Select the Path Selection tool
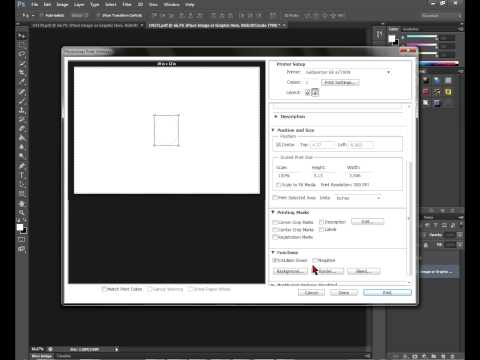 [x=22, y=184]
